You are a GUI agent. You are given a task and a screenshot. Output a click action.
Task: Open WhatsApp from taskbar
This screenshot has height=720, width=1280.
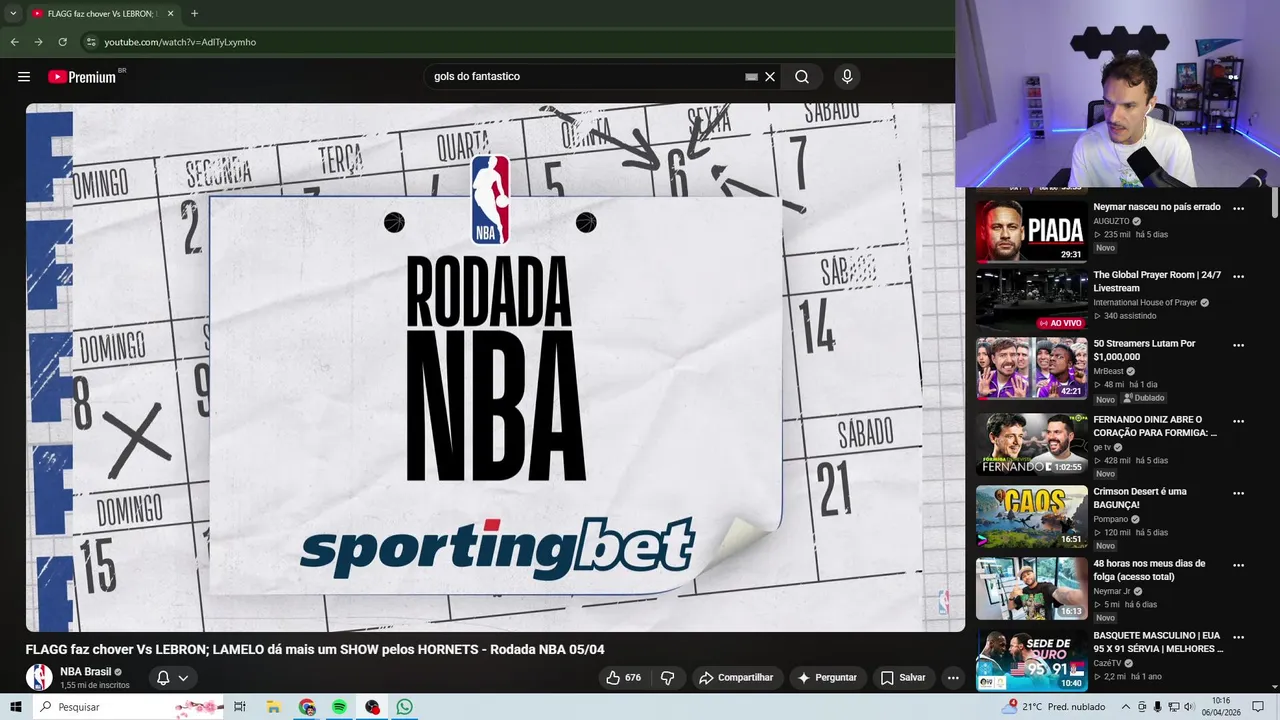point(404,707)
